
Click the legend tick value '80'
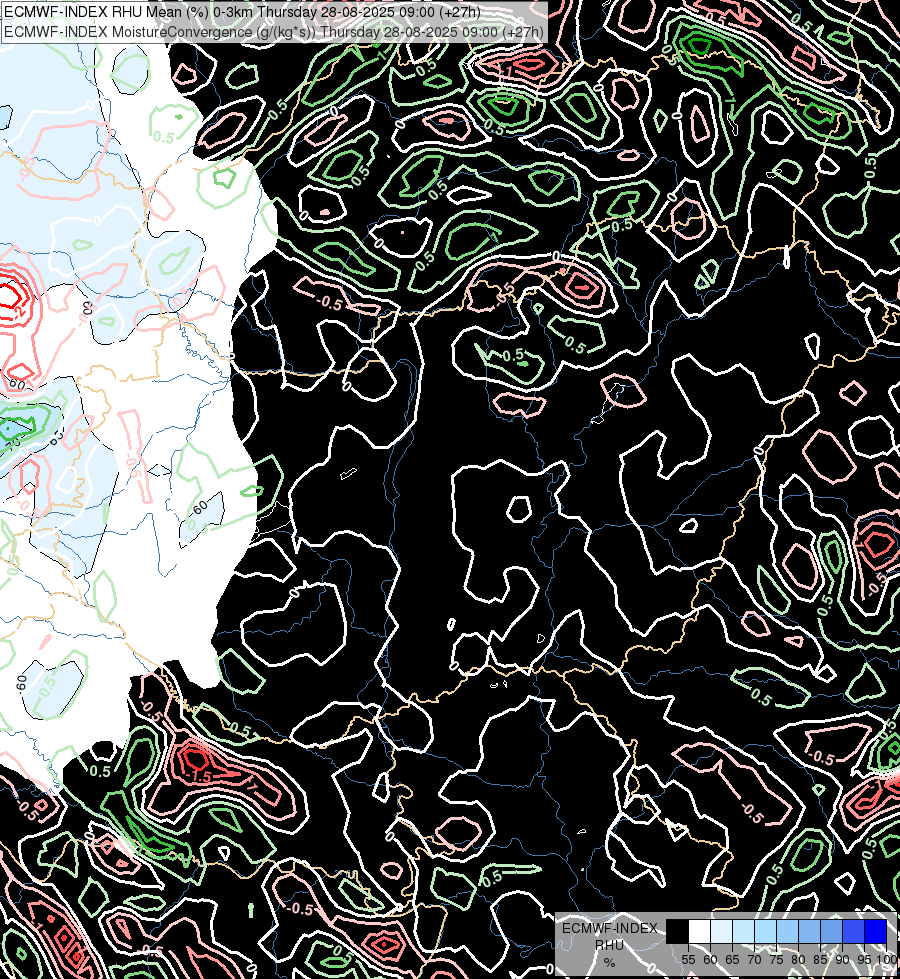pos(798,960)
